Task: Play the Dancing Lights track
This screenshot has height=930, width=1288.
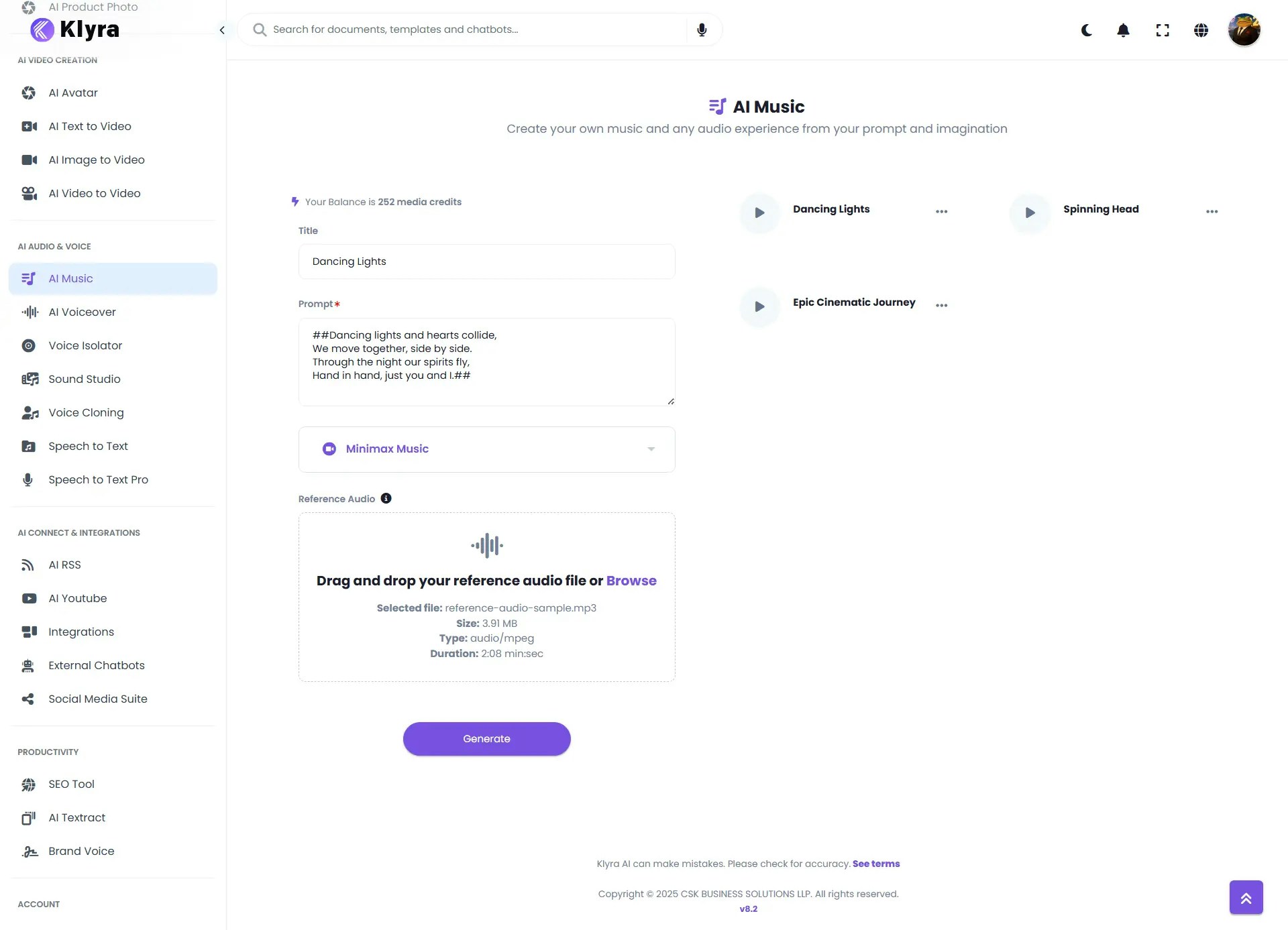Action: (x=759, y=213)
